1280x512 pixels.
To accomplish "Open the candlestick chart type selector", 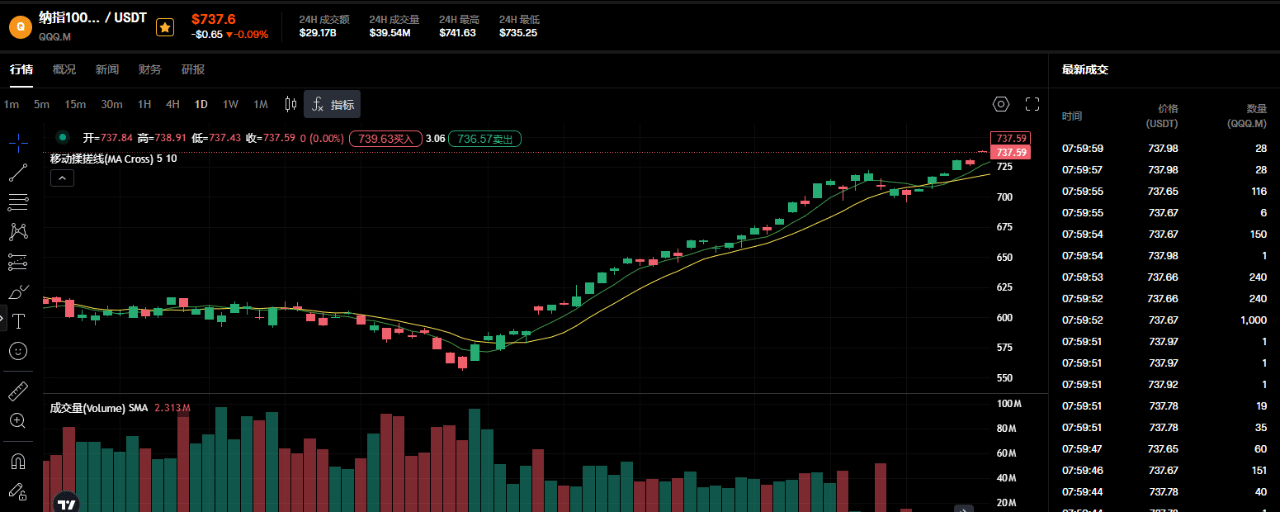I will coord(291,104).
